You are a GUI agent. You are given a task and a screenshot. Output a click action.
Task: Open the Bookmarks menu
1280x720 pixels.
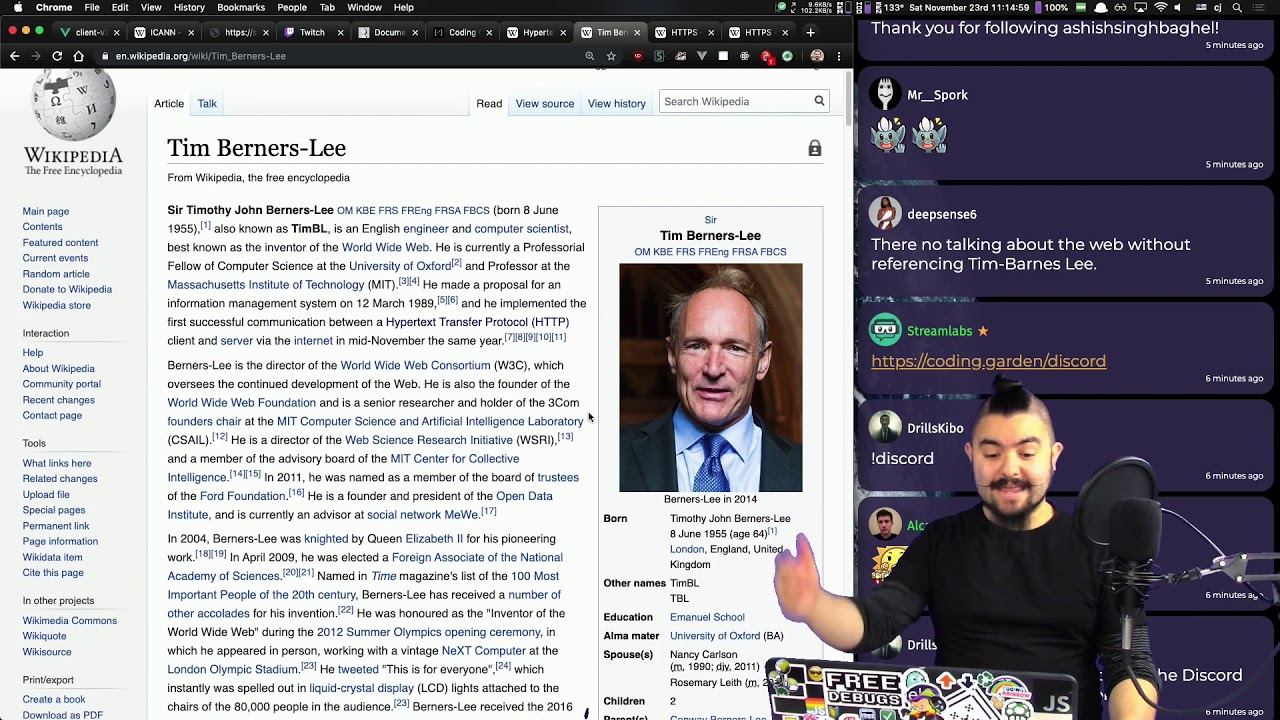241,7
